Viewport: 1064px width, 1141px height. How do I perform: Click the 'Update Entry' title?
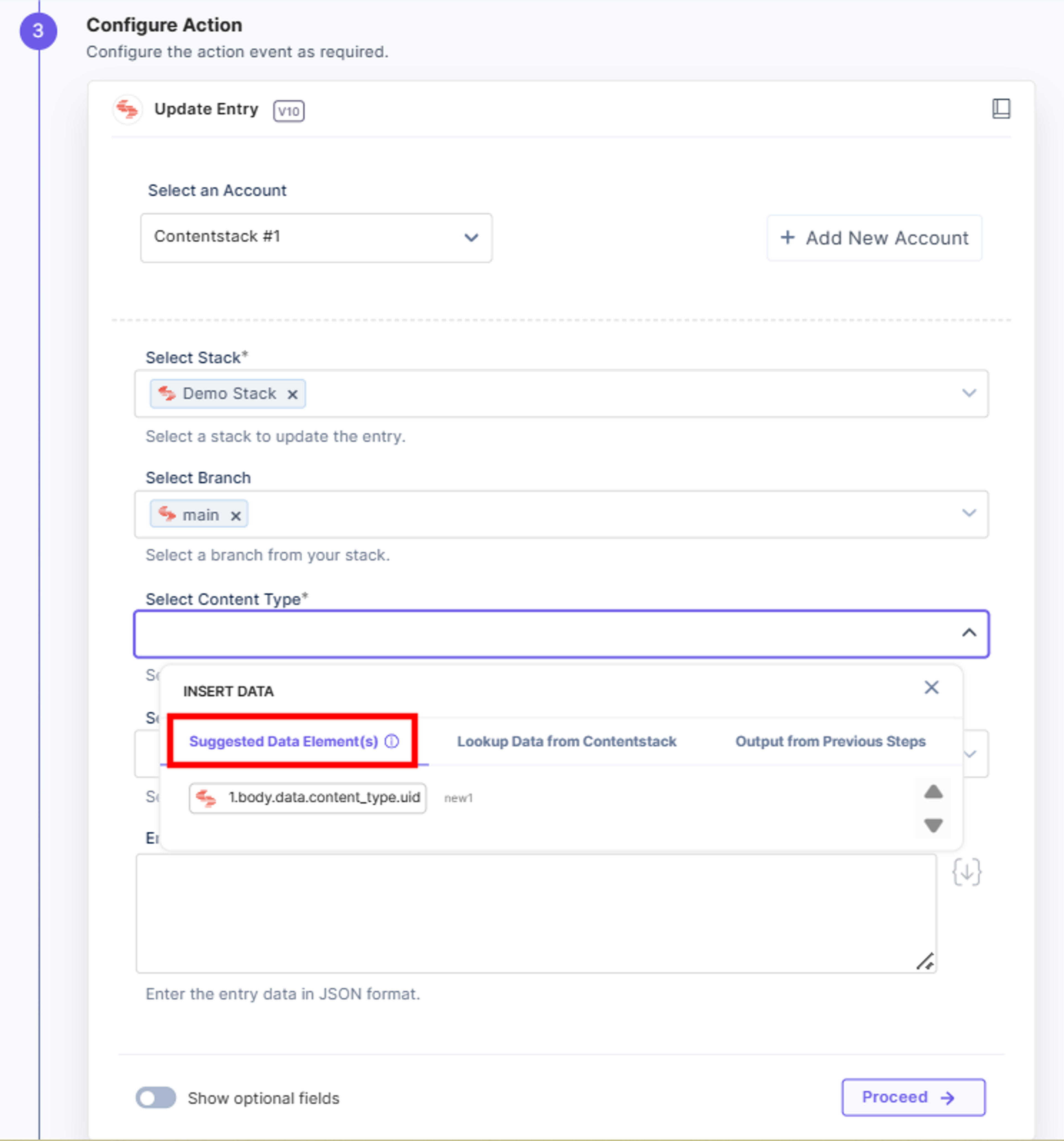pyautogui.click(x=206, y=109)
